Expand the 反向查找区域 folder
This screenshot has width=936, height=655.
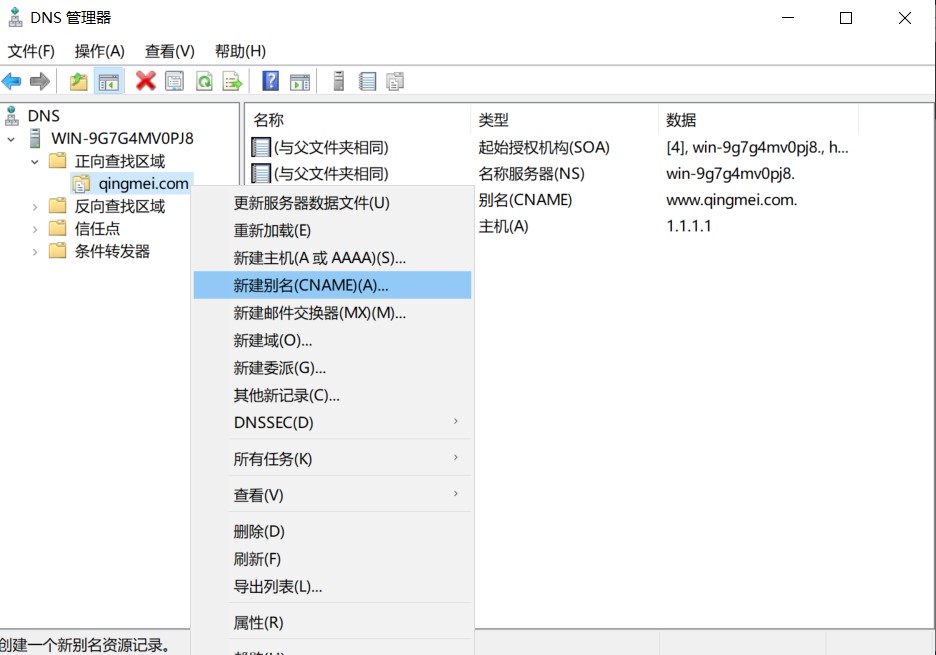pos(35,207)
